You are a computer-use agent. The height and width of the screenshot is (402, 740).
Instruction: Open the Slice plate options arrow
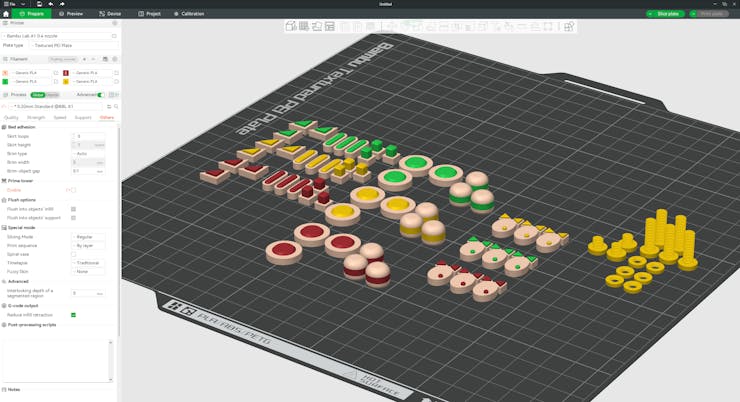click(650, 14)
